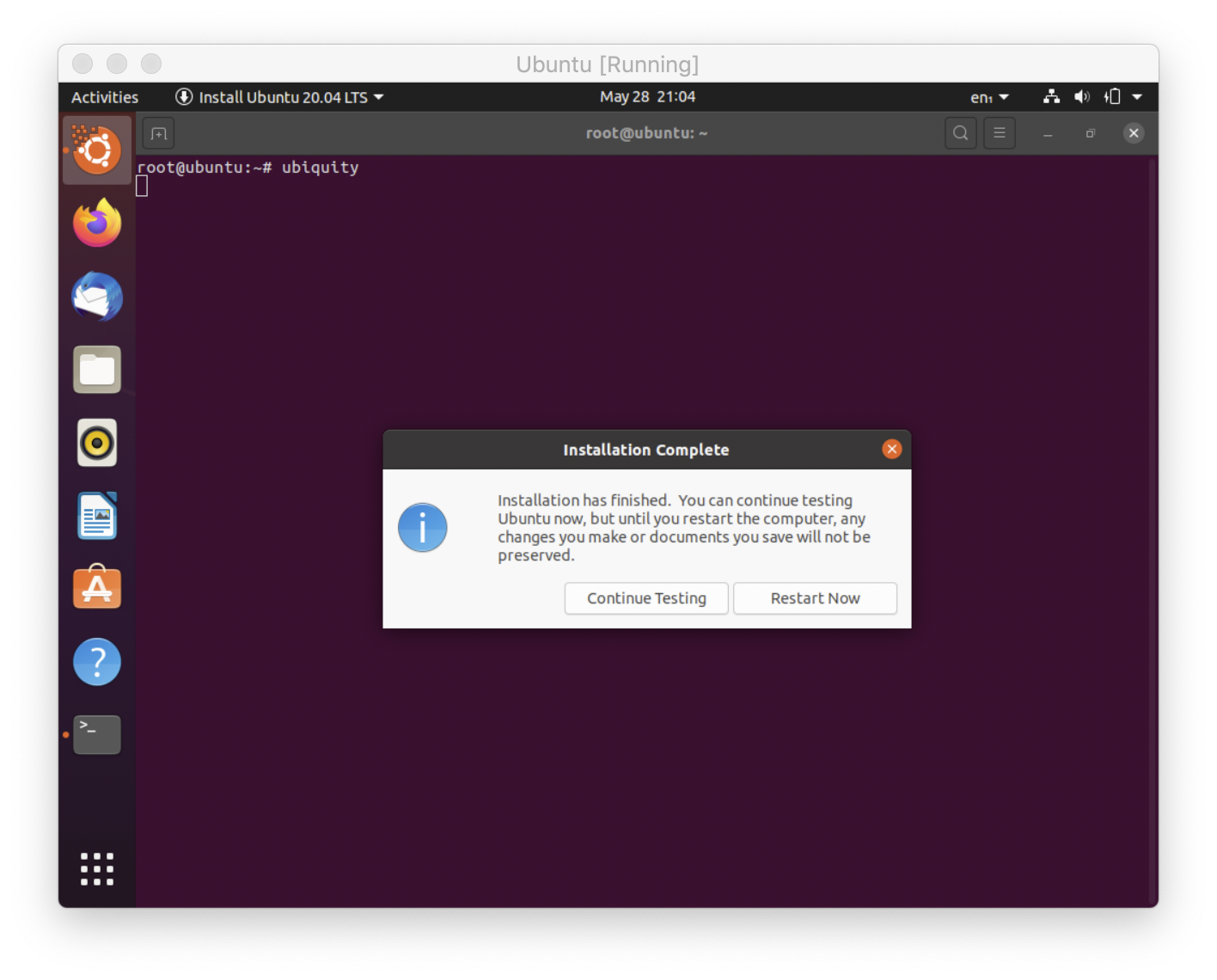Close the terminal window

tap(1134, 133)
